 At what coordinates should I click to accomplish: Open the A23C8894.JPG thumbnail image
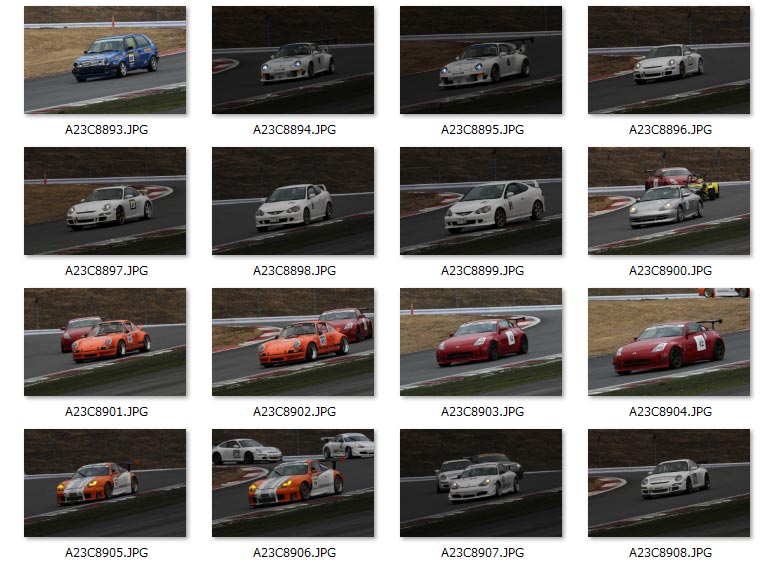[x=293, y=60]
